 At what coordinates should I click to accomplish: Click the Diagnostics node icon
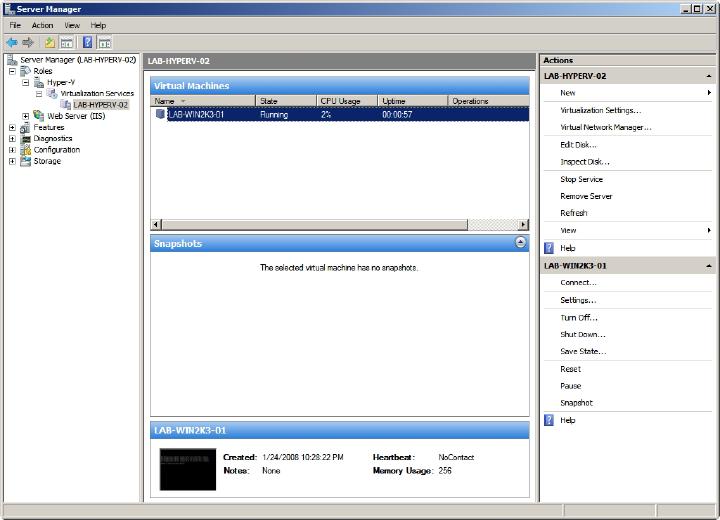26,138
